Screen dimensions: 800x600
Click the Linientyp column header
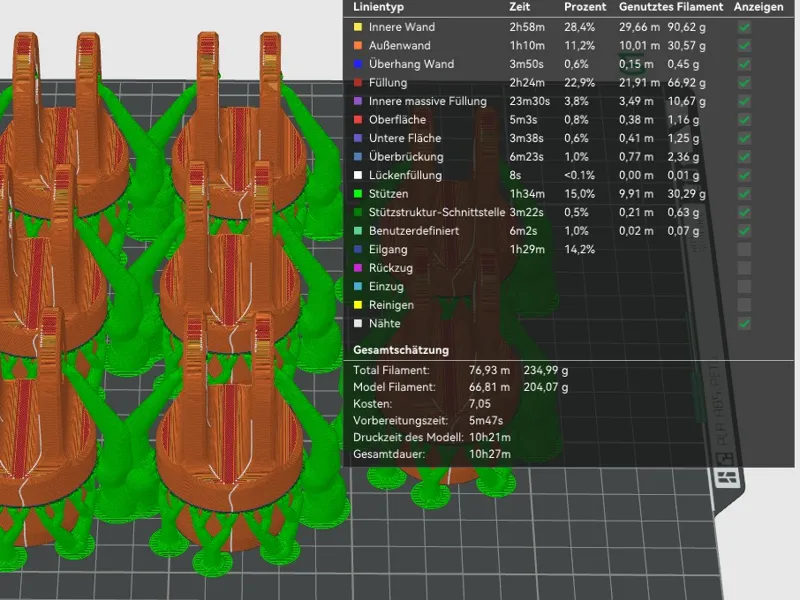(x=379, y=7)
